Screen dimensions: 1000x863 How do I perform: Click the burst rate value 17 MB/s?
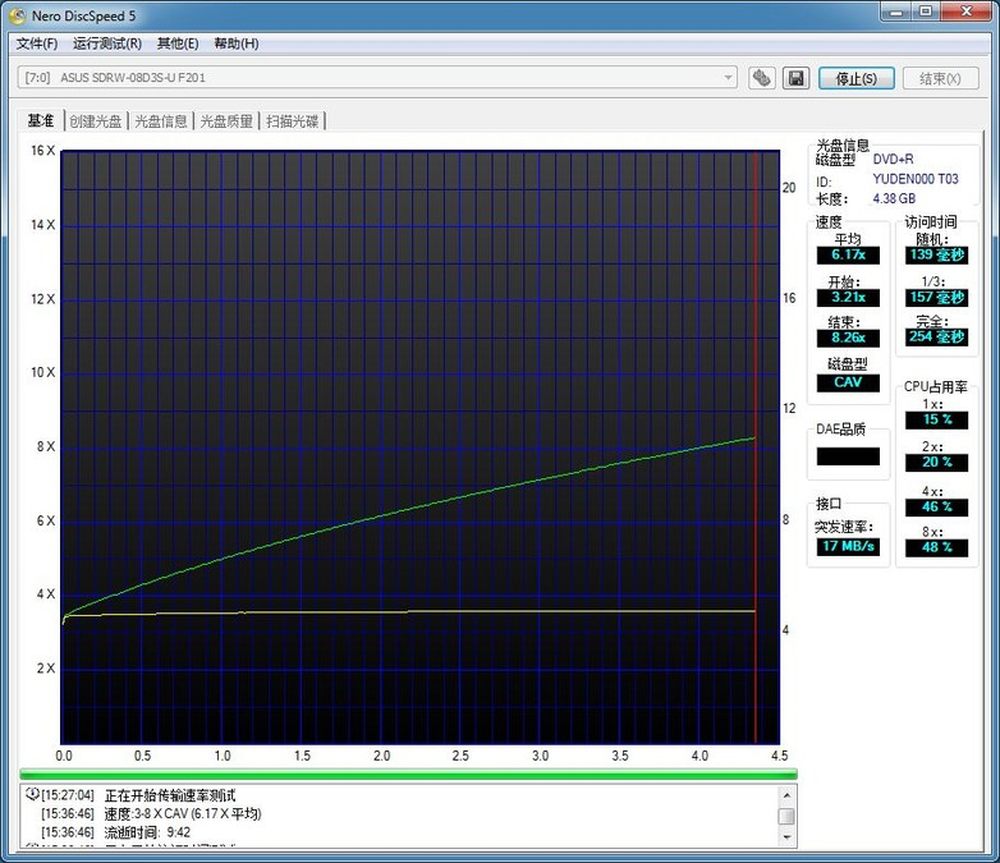click(848, 546)
